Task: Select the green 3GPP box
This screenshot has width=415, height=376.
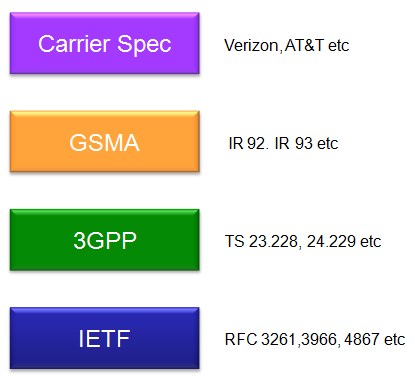Action: click(x=105, y=240)
